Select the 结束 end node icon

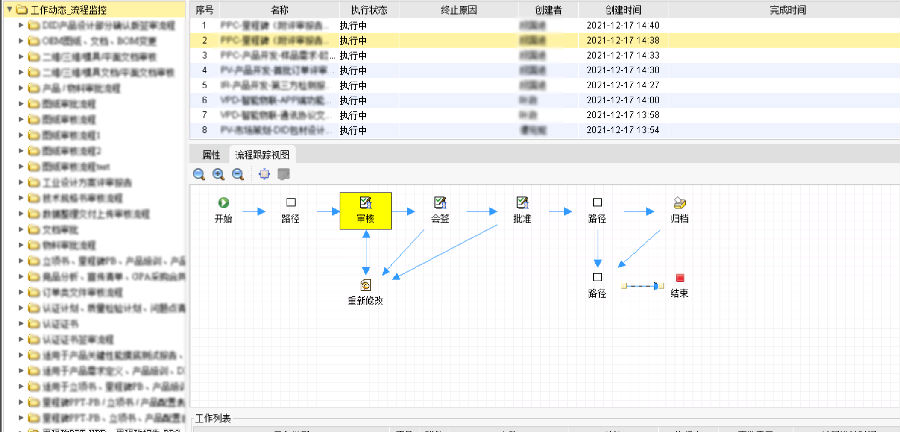coord(679,277)
